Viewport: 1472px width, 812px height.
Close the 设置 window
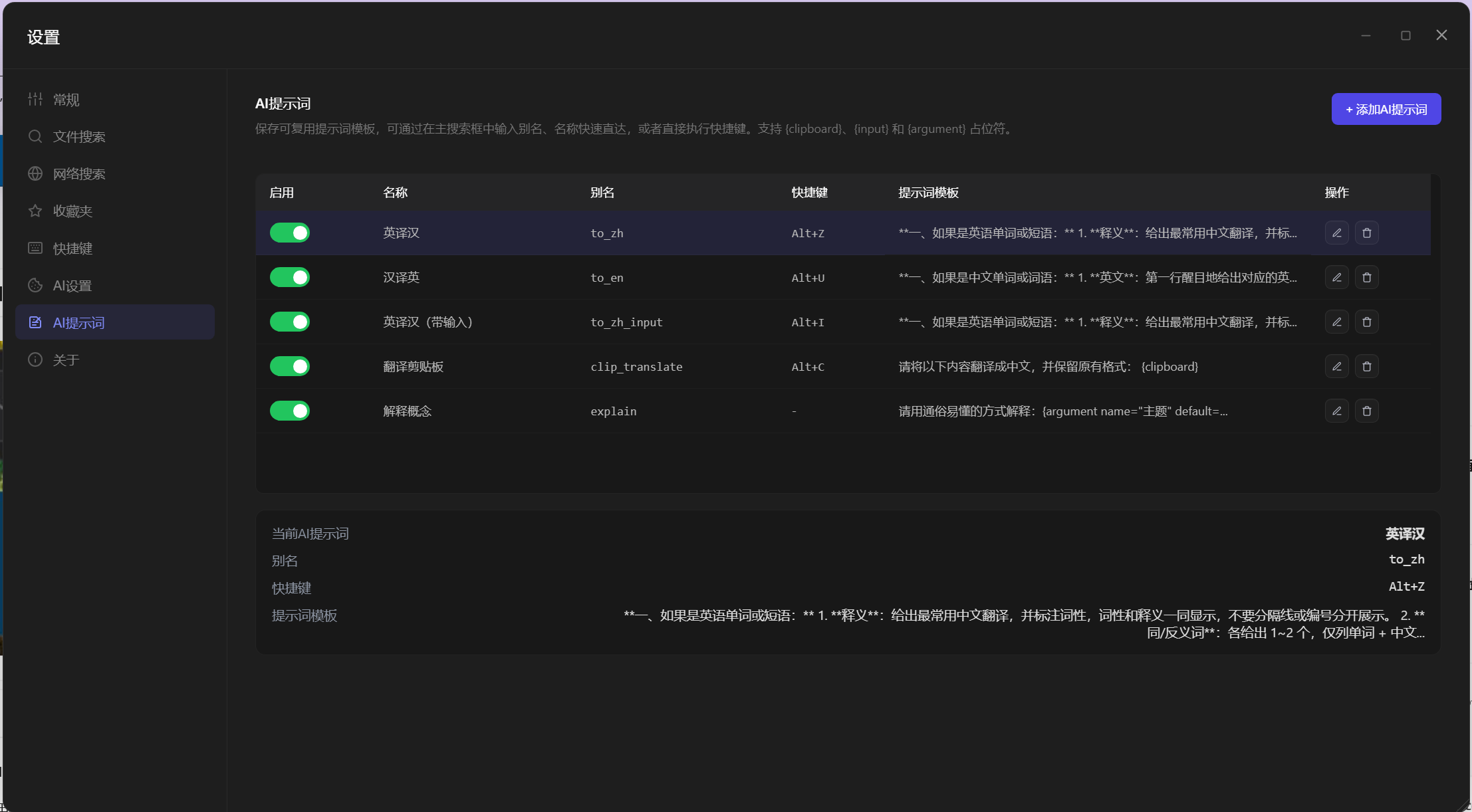(x=1441, y=35)
